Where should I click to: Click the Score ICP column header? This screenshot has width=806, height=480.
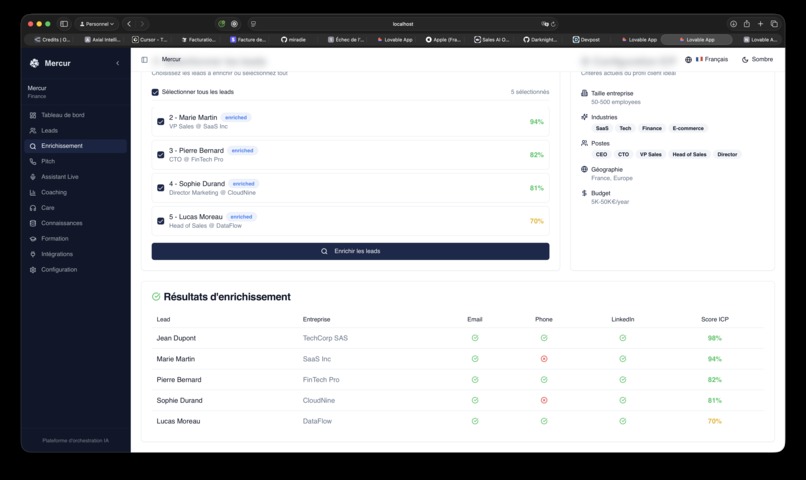tap(715, 319)
